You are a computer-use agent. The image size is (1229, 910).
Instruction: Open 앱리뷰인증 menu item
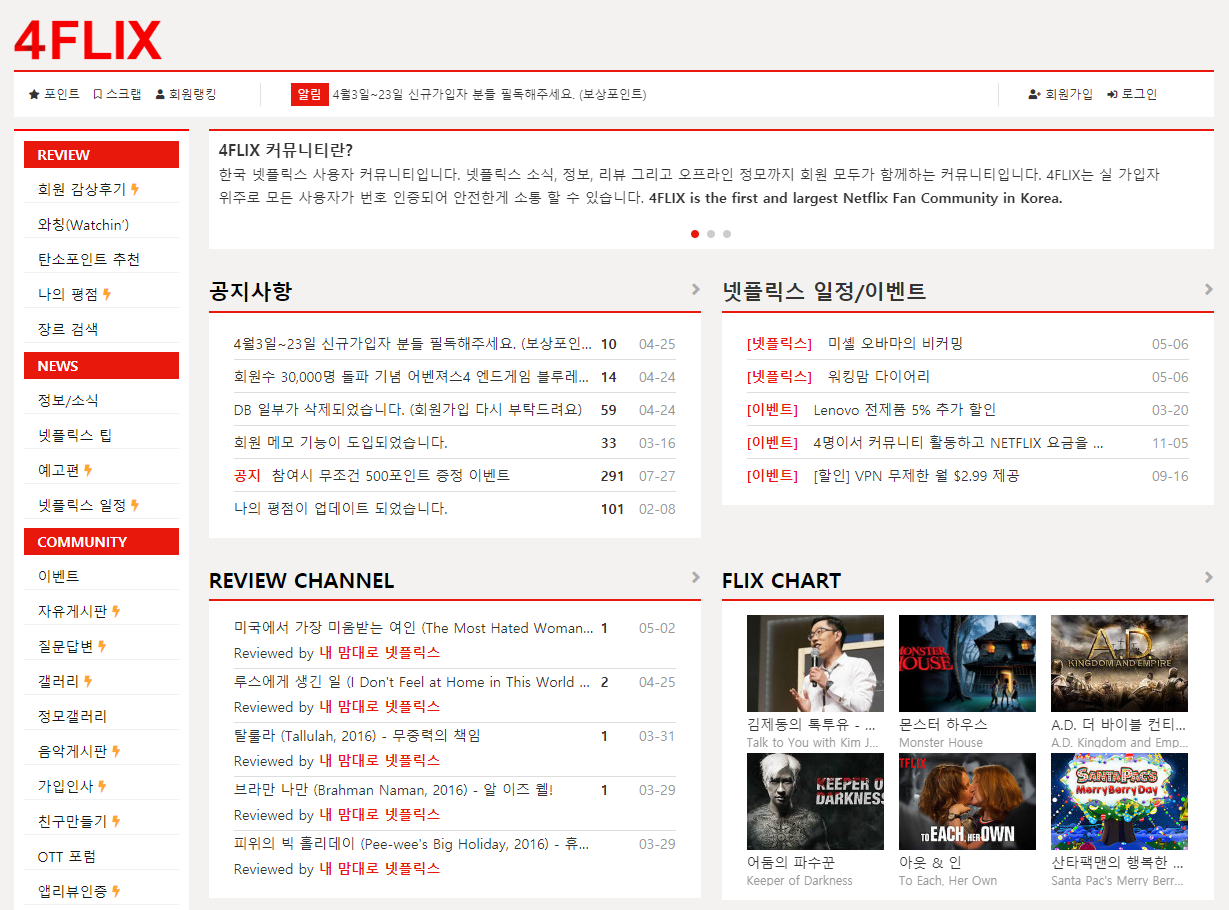point(79,891)
